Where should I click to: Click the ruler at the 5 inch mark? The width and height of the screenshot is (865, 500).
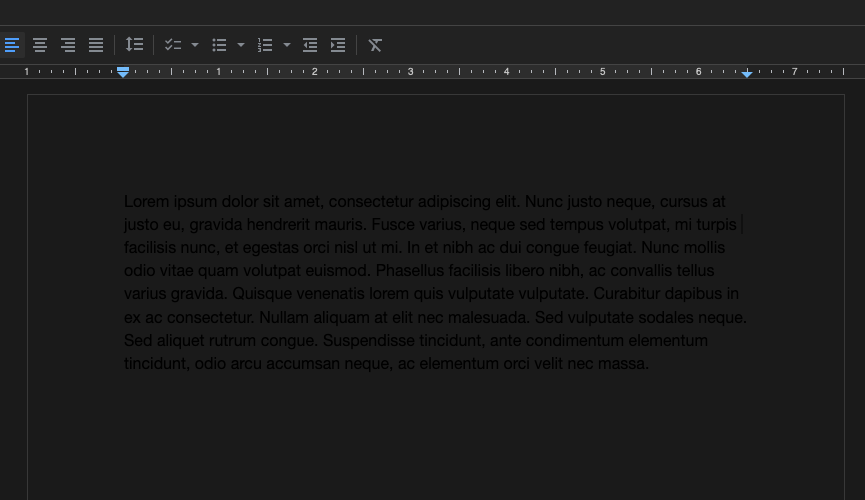[602, 72]
